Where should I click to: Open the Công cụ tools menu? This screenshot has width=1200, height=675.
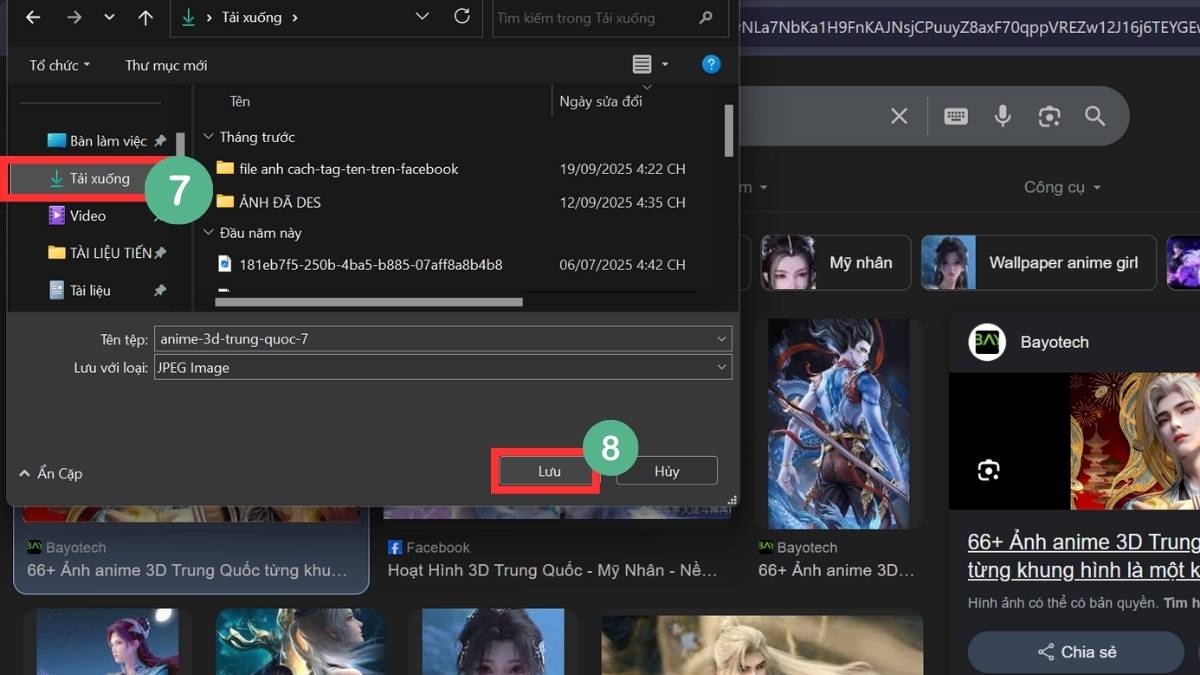click(1061, 187)
